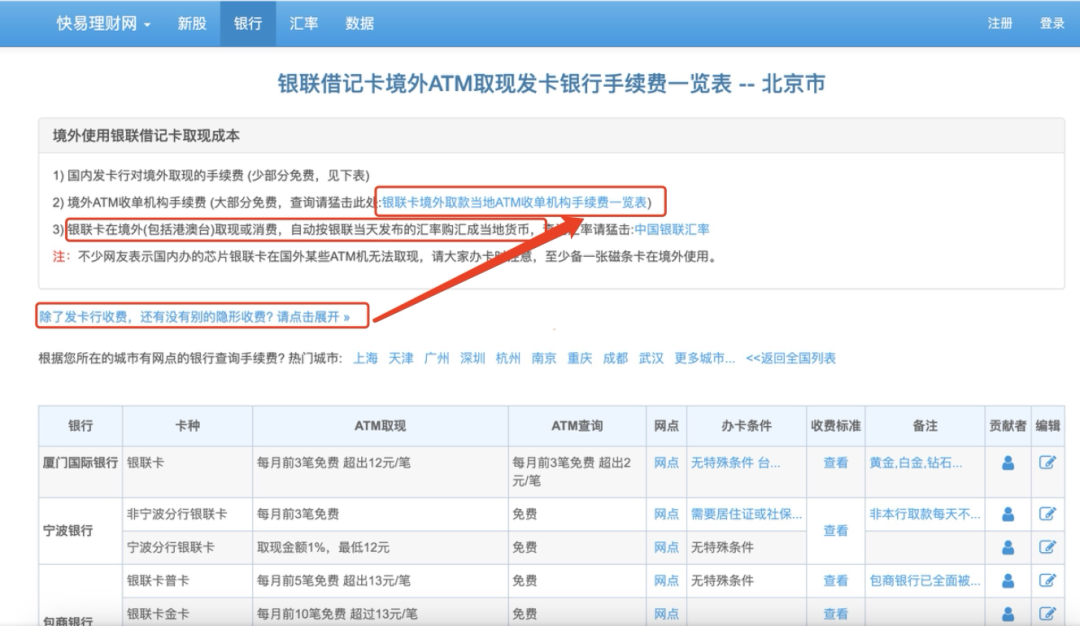Click contributor icon in 厦门国际银行 row
The image size is (1080, 626).
tap(1008, 463)
